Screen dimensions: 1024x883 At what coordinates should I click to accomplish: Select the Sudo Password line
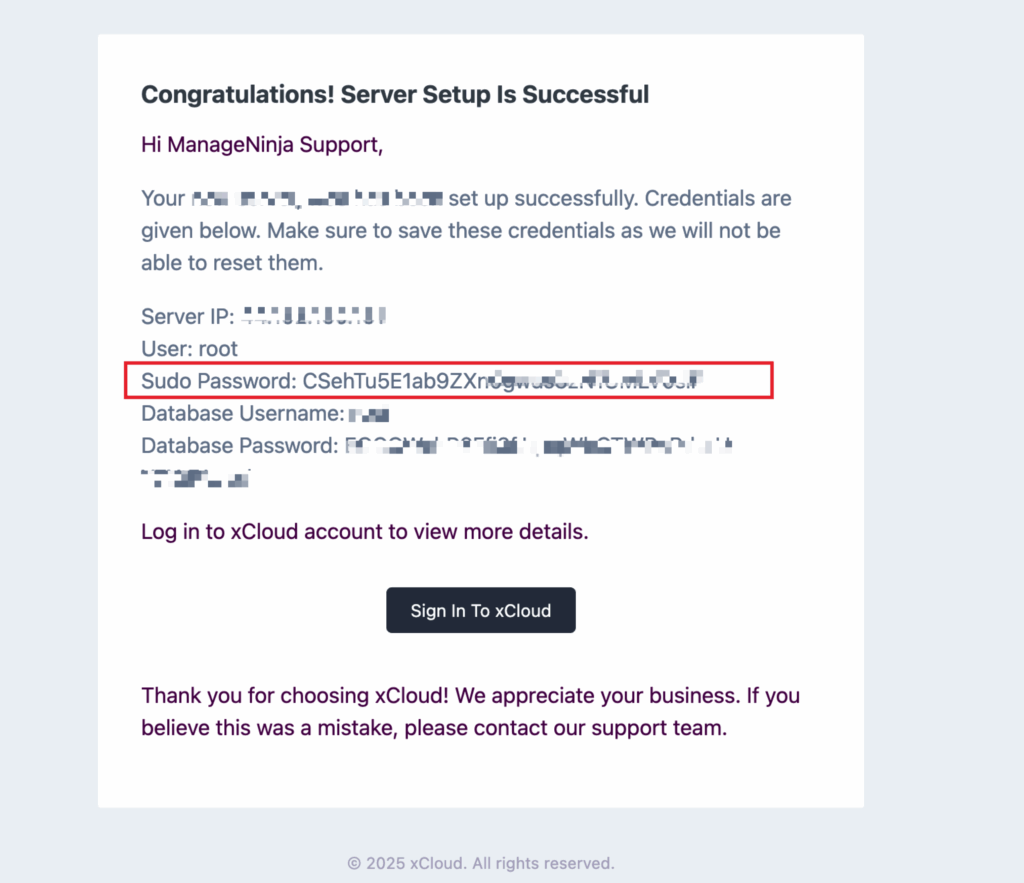click(449, 380)
